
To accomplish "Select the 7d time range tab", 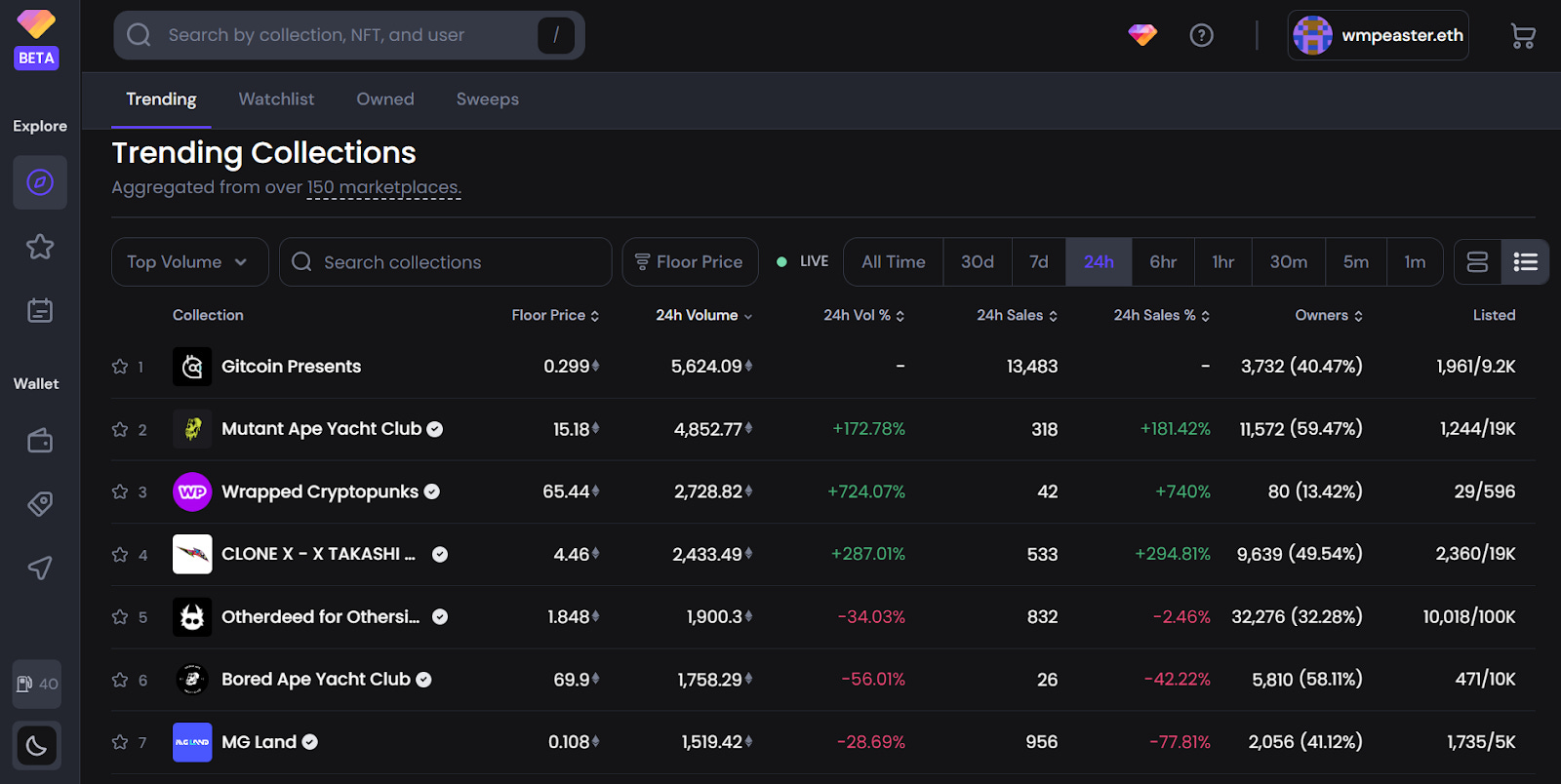I will (1038, 262).
